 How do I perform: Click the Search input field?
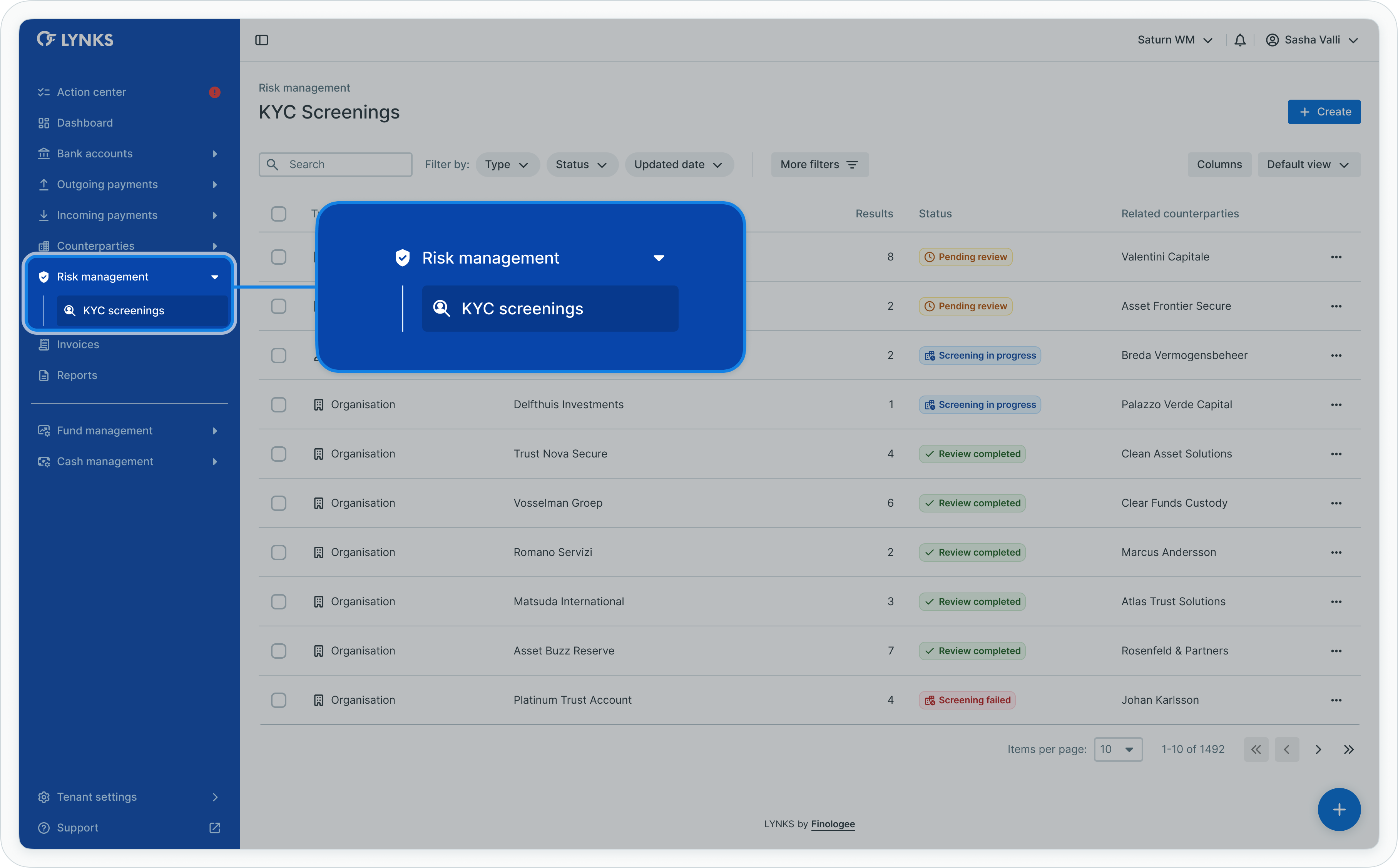pyautogui.click(x=344, y=164)
